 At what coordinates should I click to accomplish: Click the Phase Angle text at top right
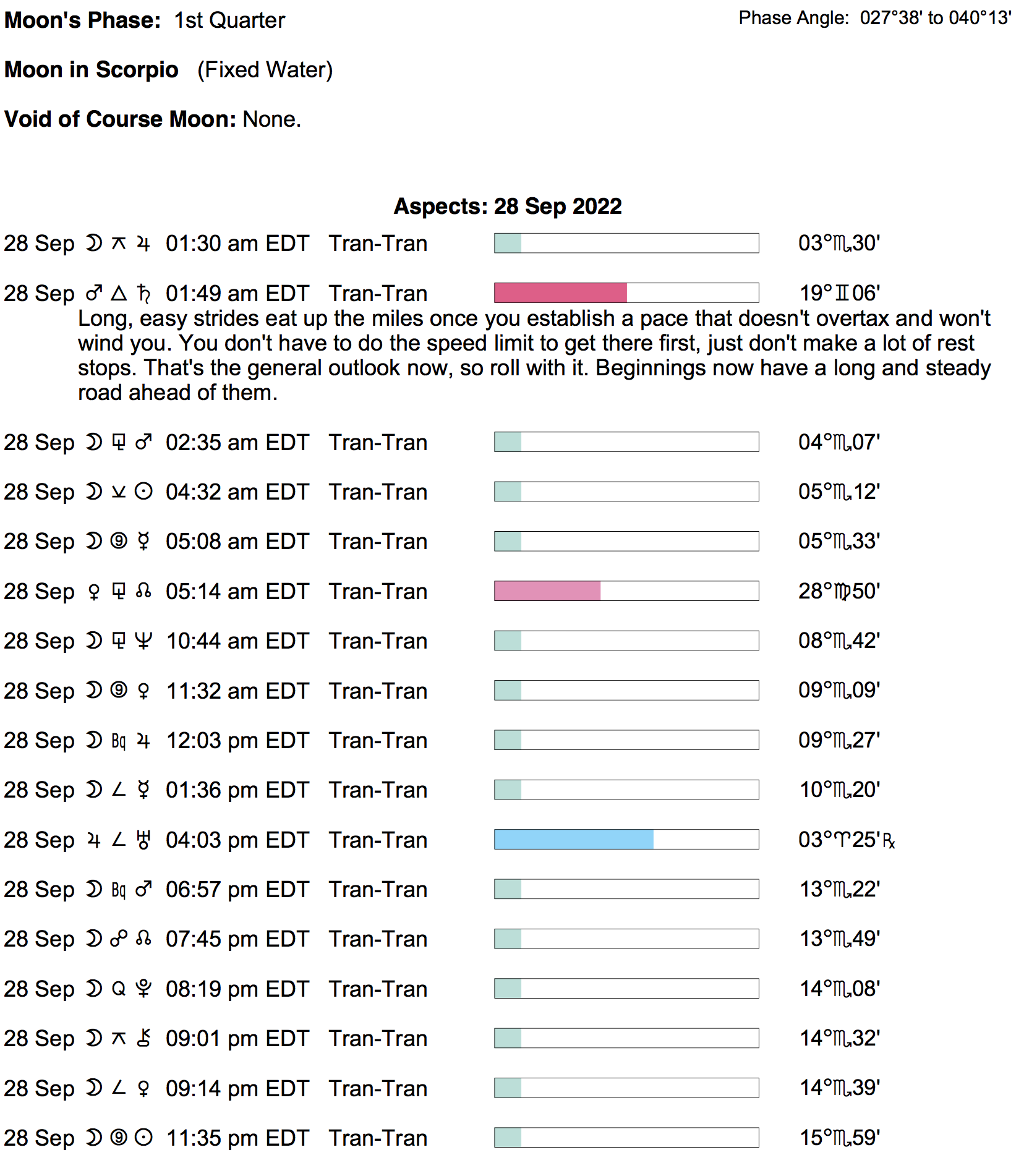(874, 18)
